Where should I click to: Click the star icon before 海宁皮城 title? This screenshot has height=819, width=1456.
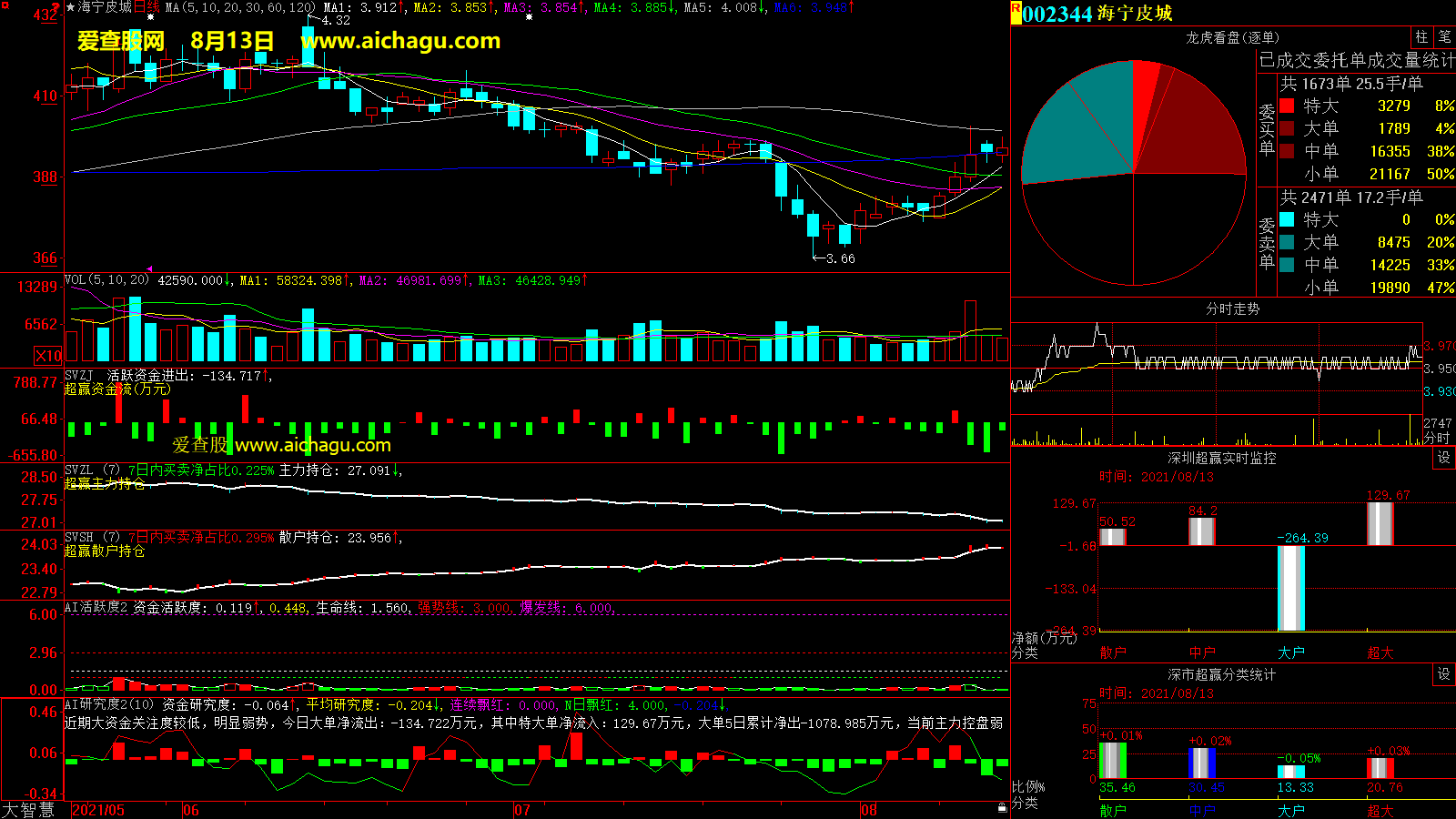pos(71,7)
